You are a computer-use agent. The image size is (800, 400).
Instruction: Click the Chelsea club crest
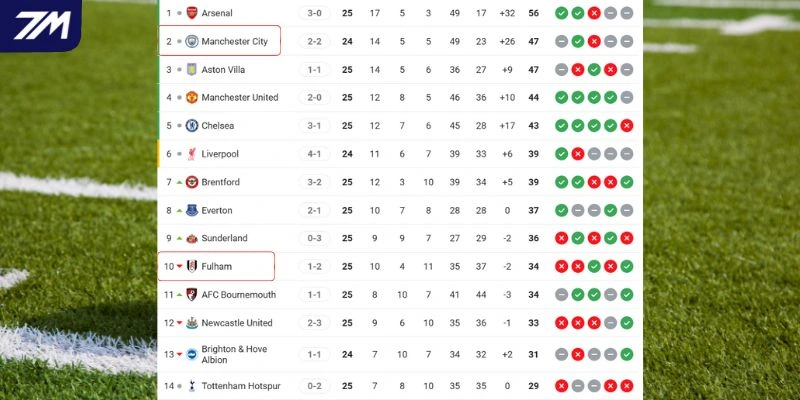point(192,126)
